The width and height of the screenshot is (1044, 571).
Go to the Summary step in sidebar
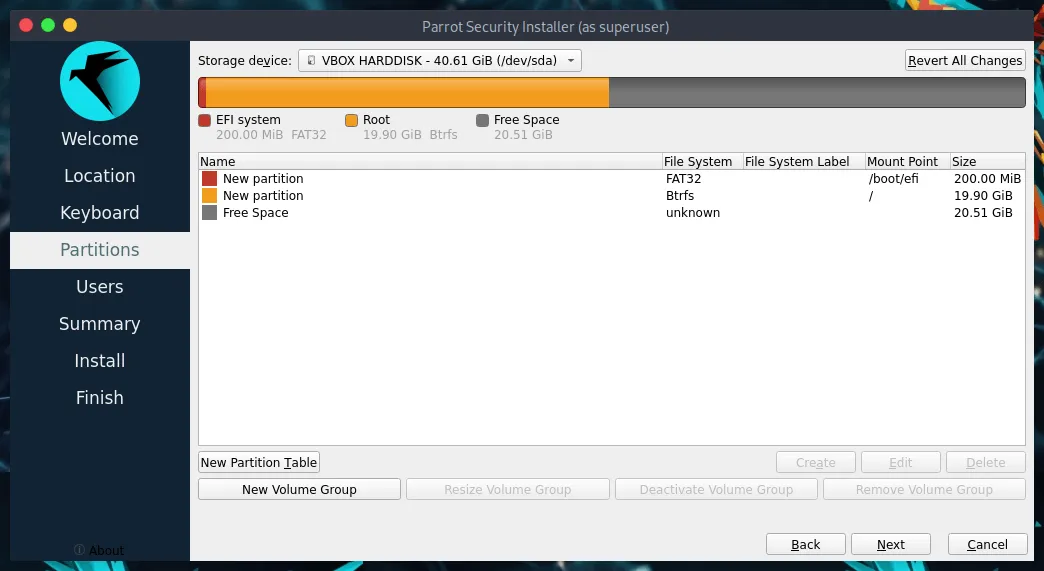pyautogui.click(x=100, y=324)
